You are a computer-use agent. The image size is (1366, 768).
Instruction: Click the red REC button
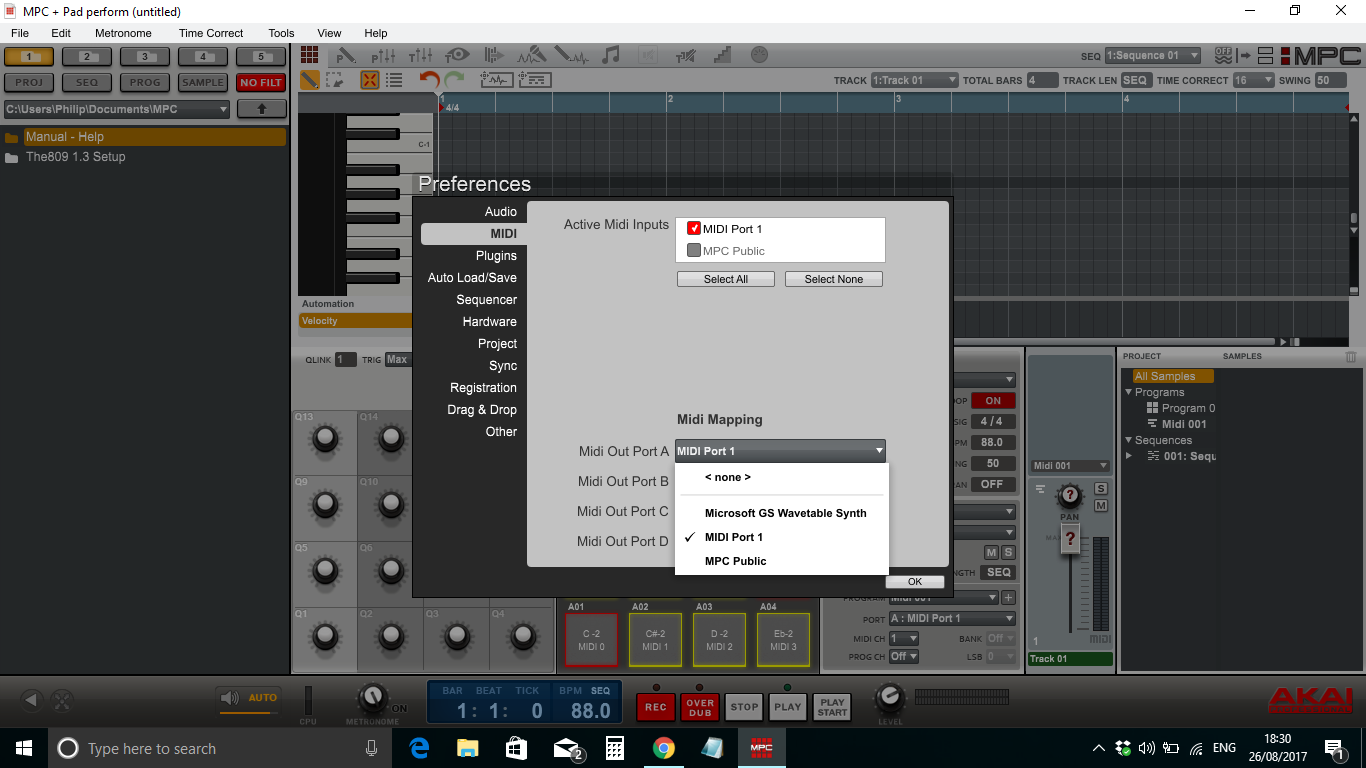click(x=656, y=706)
